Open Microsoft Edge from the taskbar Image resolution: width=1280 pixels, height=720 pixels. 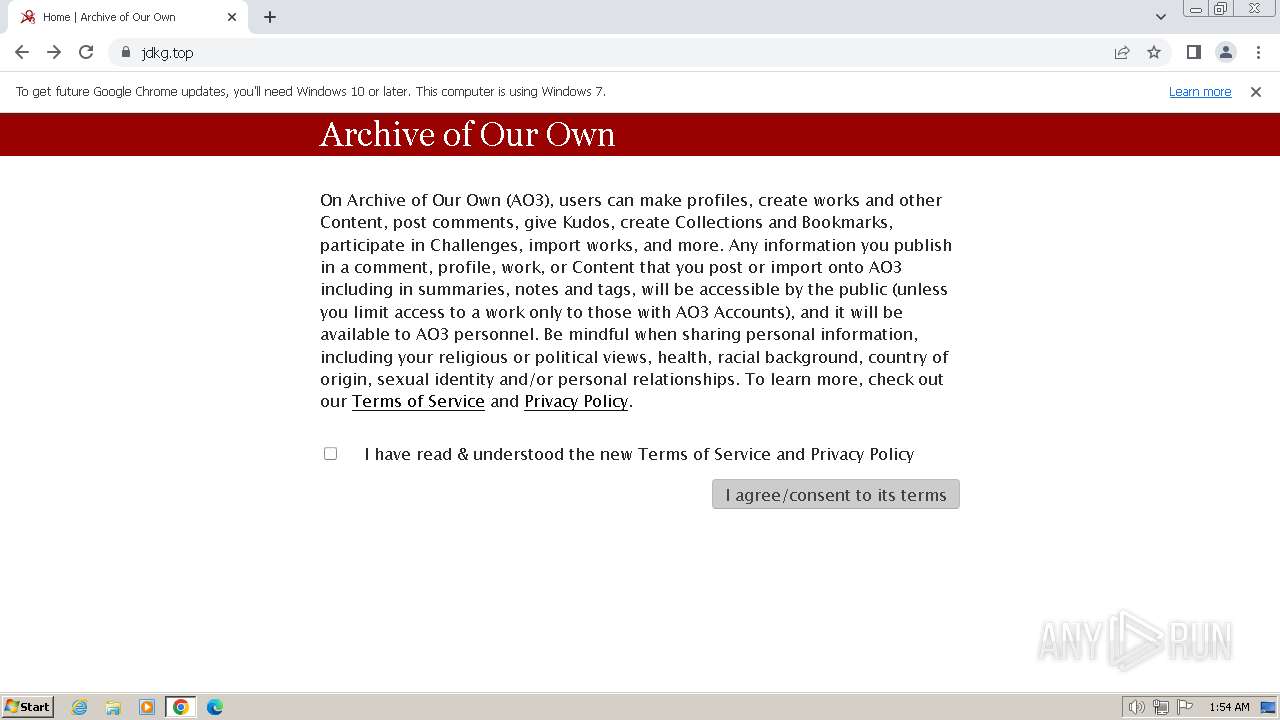coord(215,707)
